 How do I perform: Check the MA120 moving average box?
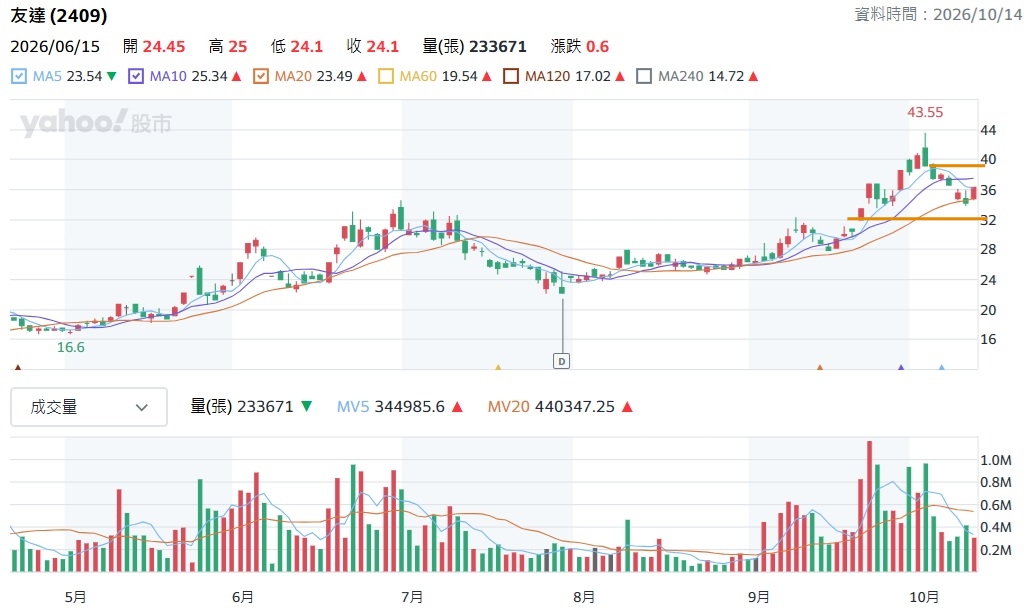point(511,76)
